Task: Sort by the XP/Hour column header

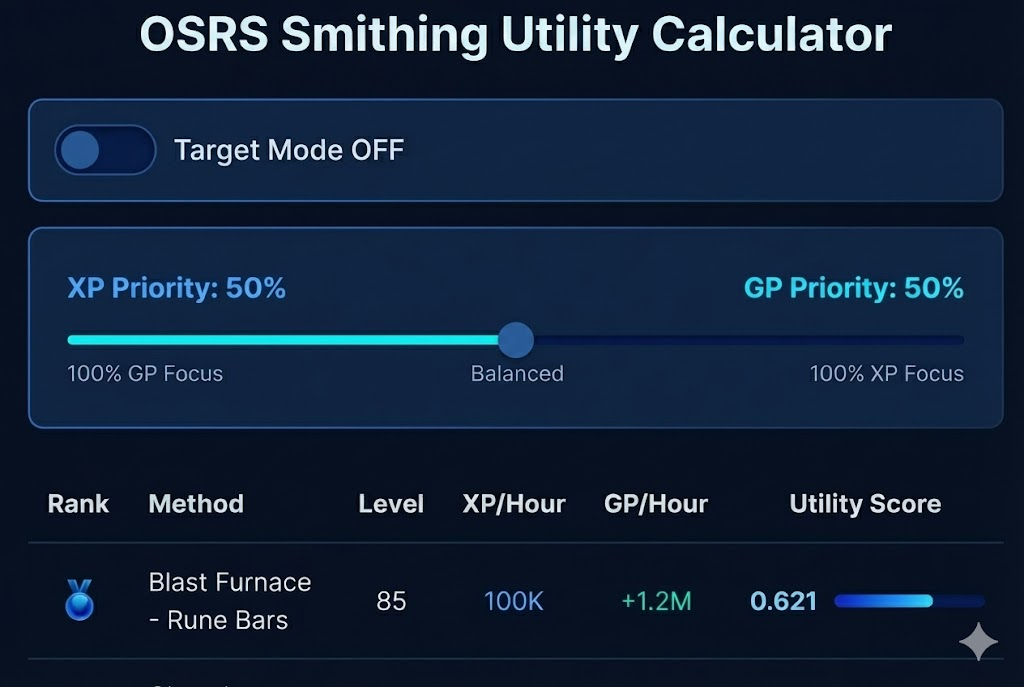Action: [x=513, y=504]
